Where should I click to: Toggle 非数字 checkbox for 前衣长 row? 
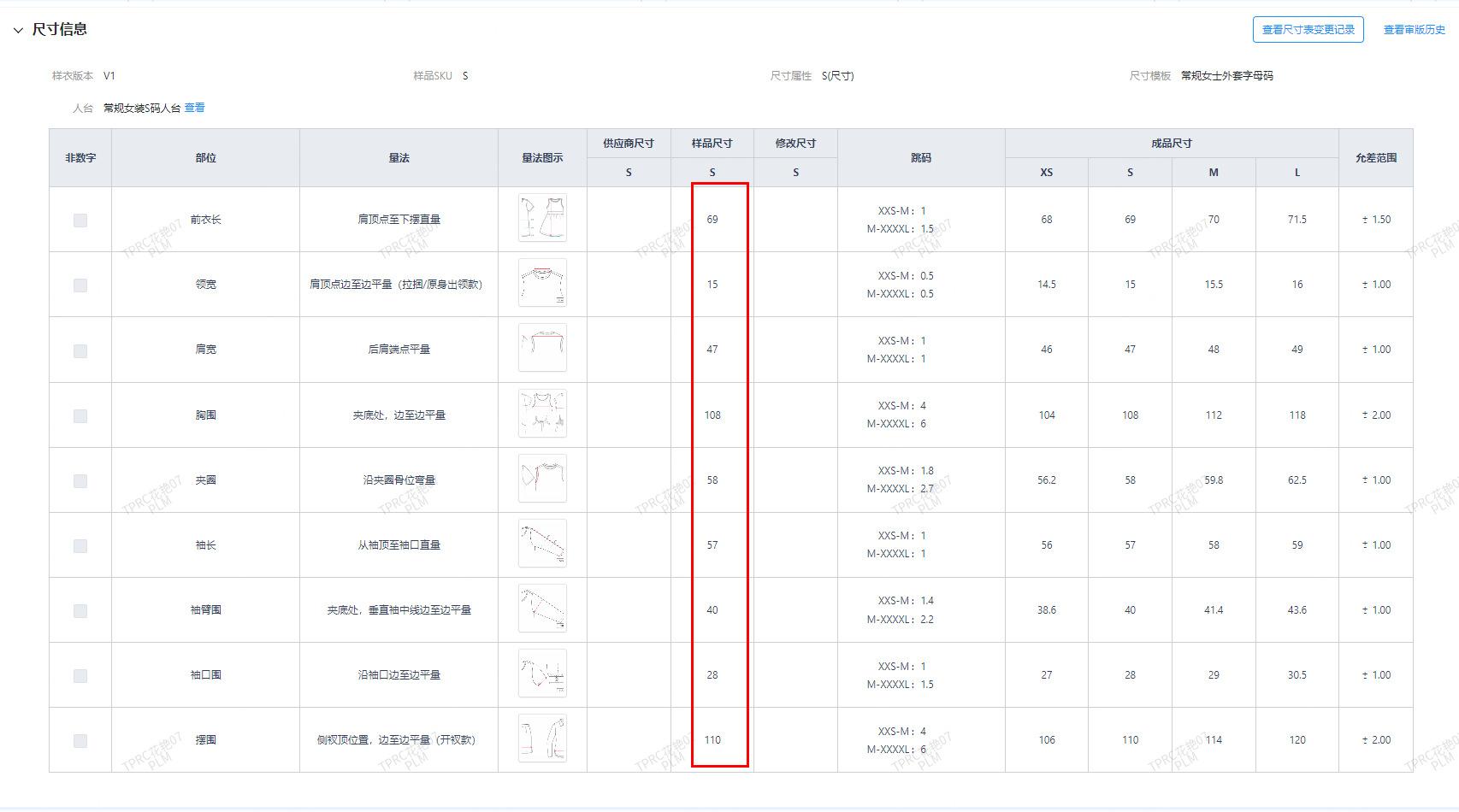80,221
